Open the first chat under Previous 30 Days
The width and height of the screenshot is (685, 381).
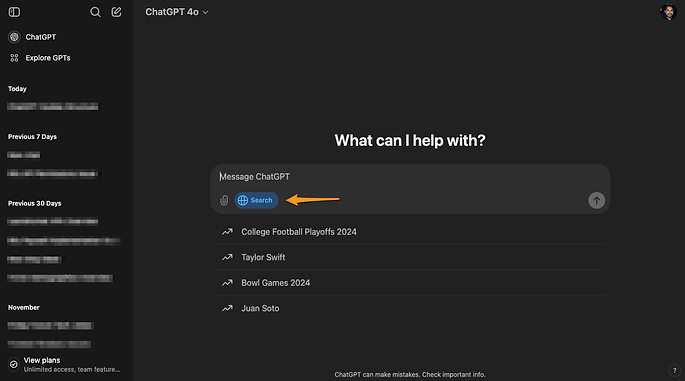pos(52,222)
